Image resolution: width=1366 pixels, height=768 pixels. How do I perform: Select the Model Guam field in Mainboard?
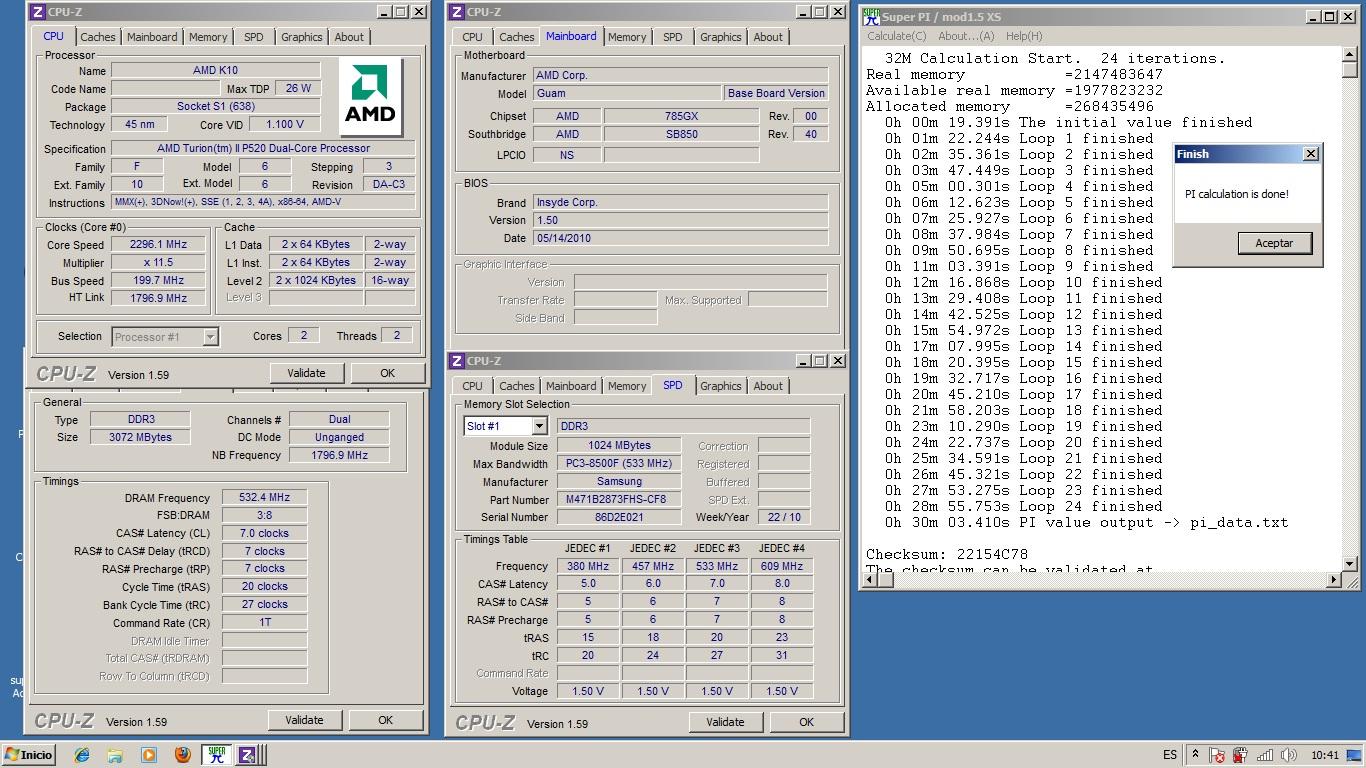(x=627, y=93)
